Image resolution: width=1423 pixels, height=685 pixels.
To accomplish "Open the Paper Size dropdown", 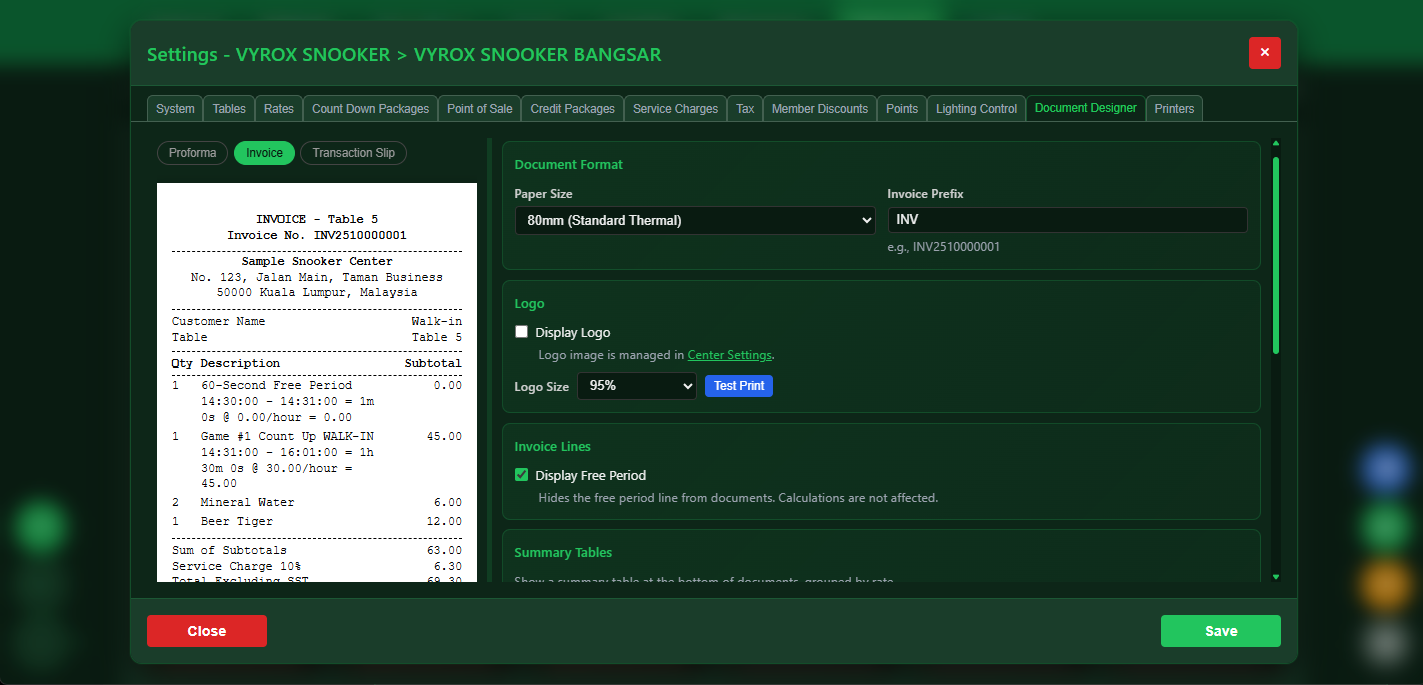I will point(694,220).
